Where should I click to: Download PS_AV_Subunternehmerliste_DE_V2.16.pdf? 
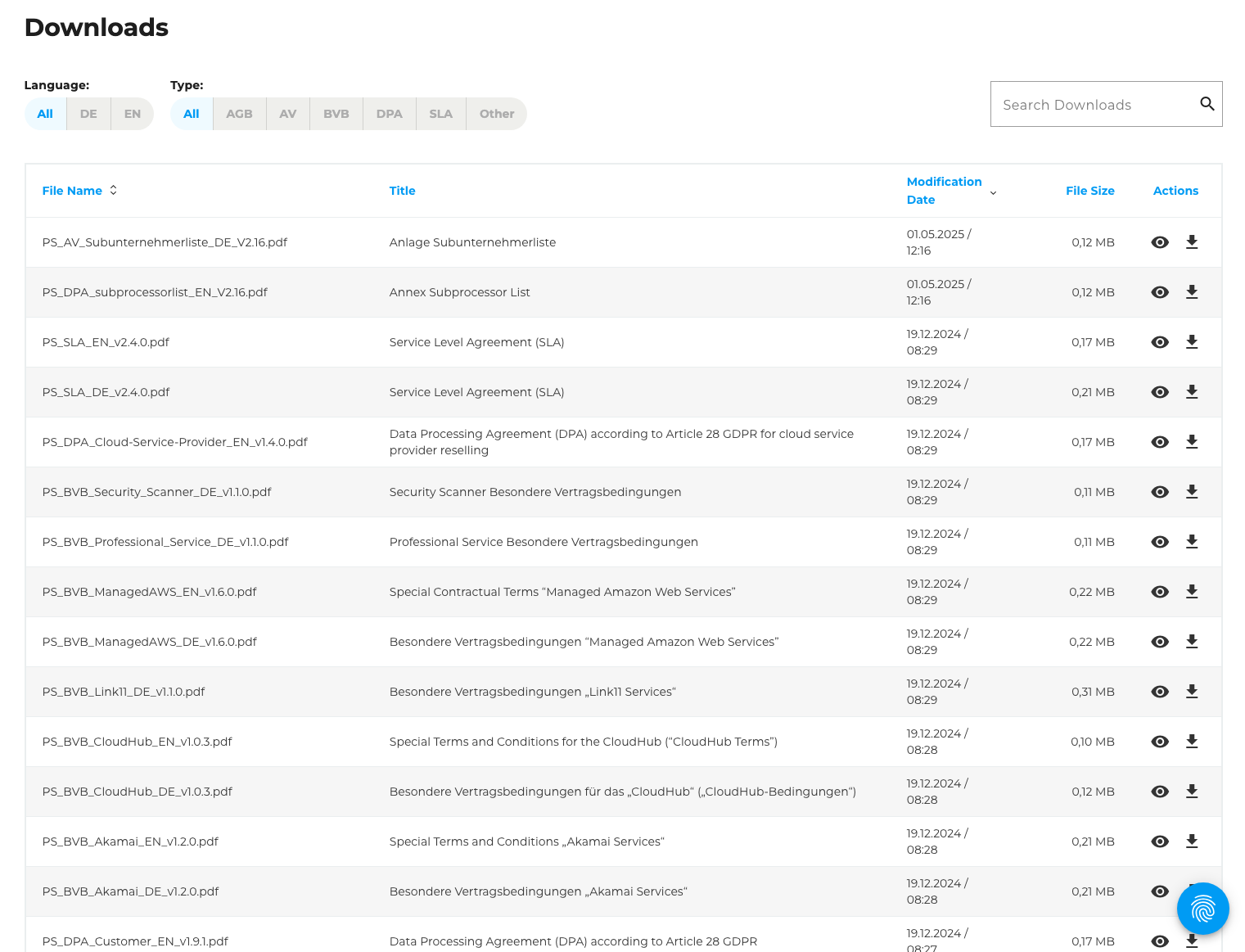[1192, 242]
